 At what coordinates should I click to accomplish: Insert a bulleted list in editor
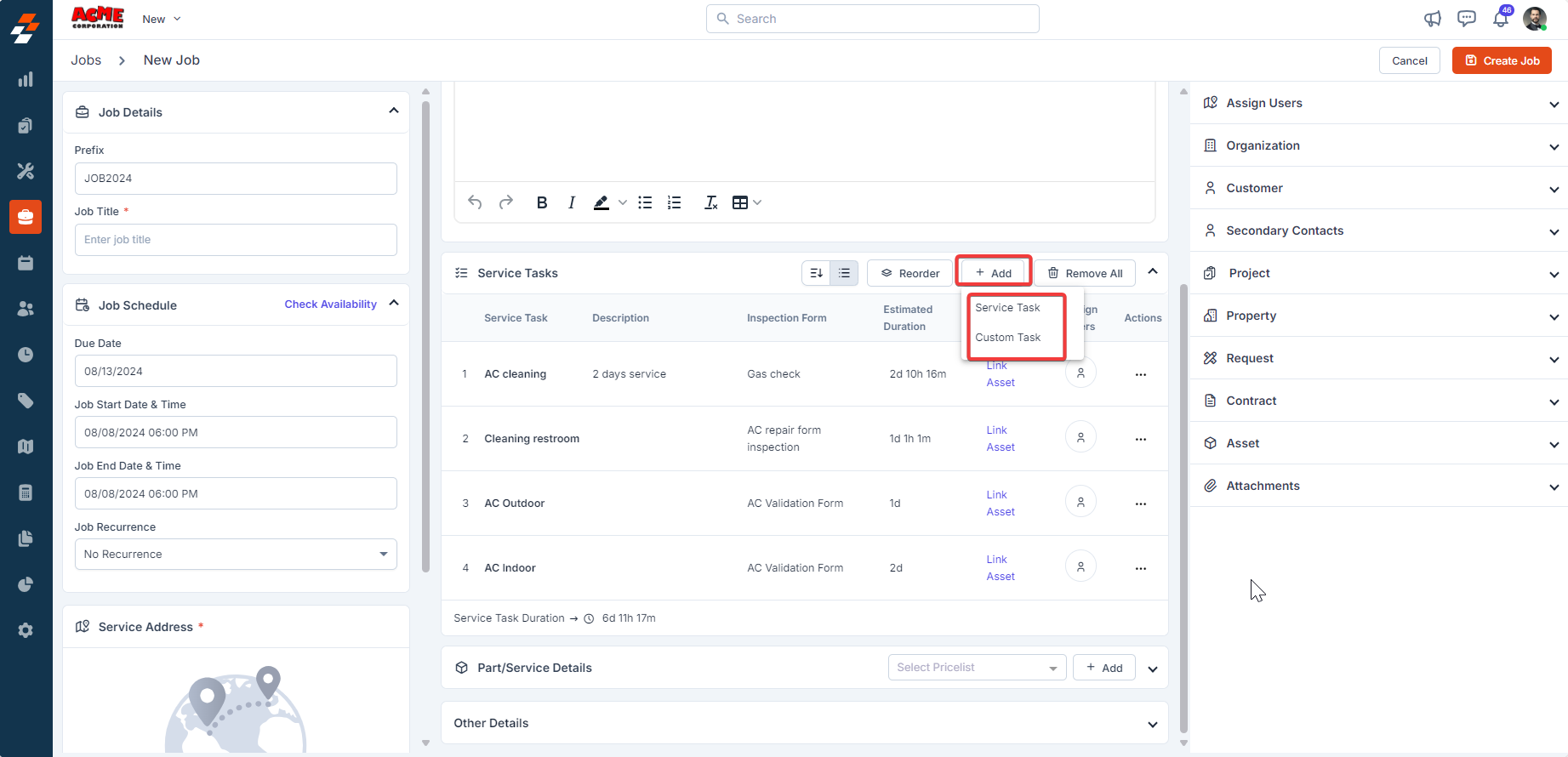[x=645, y=202]
